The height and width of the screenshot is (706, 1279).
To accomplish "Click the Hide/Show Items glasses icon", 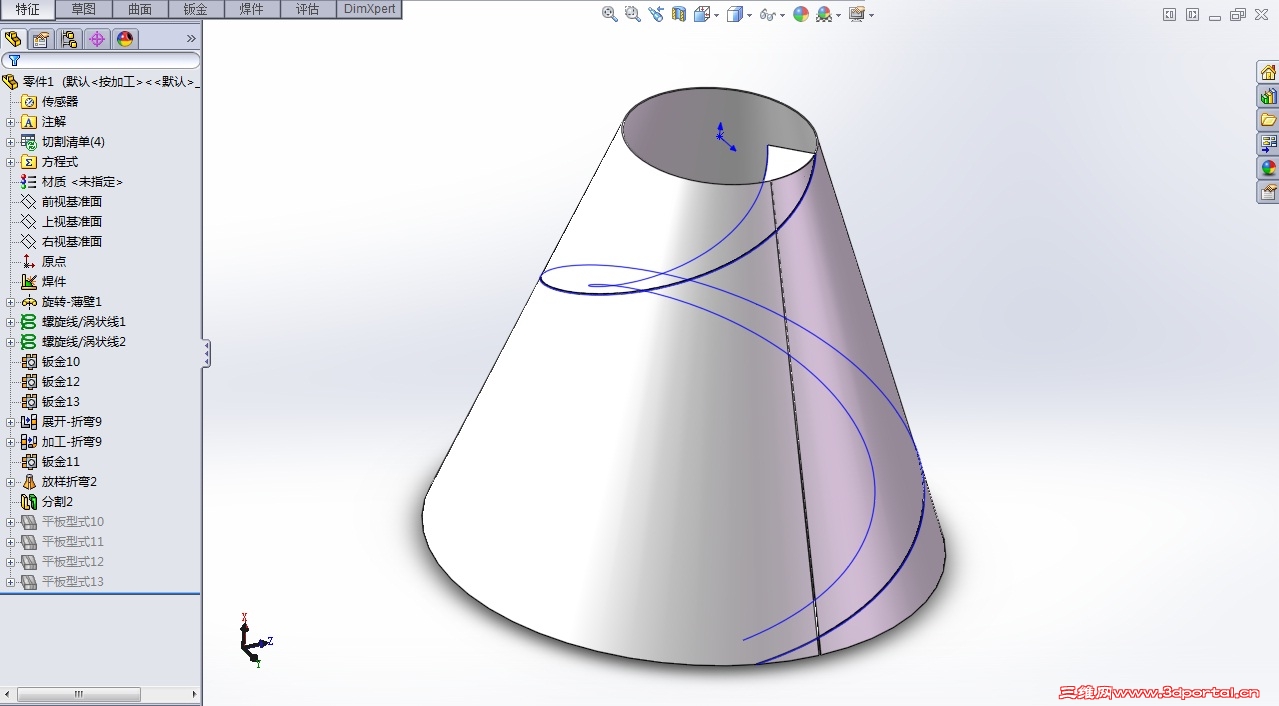I will [768, 14].
